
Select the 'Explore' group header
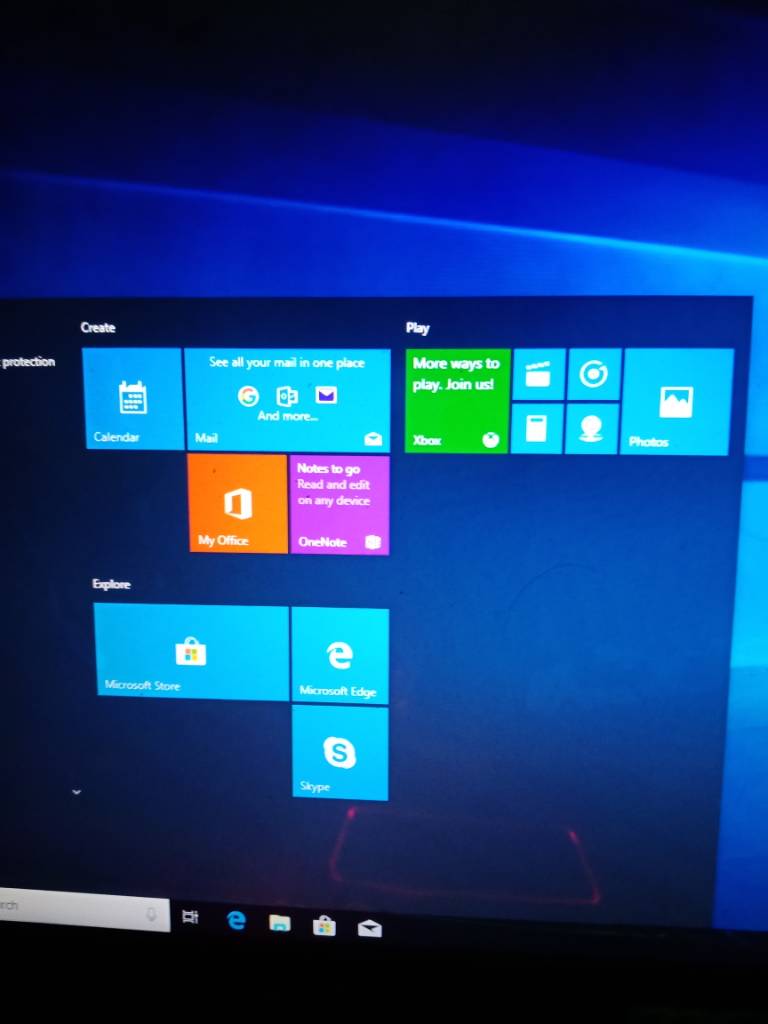[x=111, y=584]
